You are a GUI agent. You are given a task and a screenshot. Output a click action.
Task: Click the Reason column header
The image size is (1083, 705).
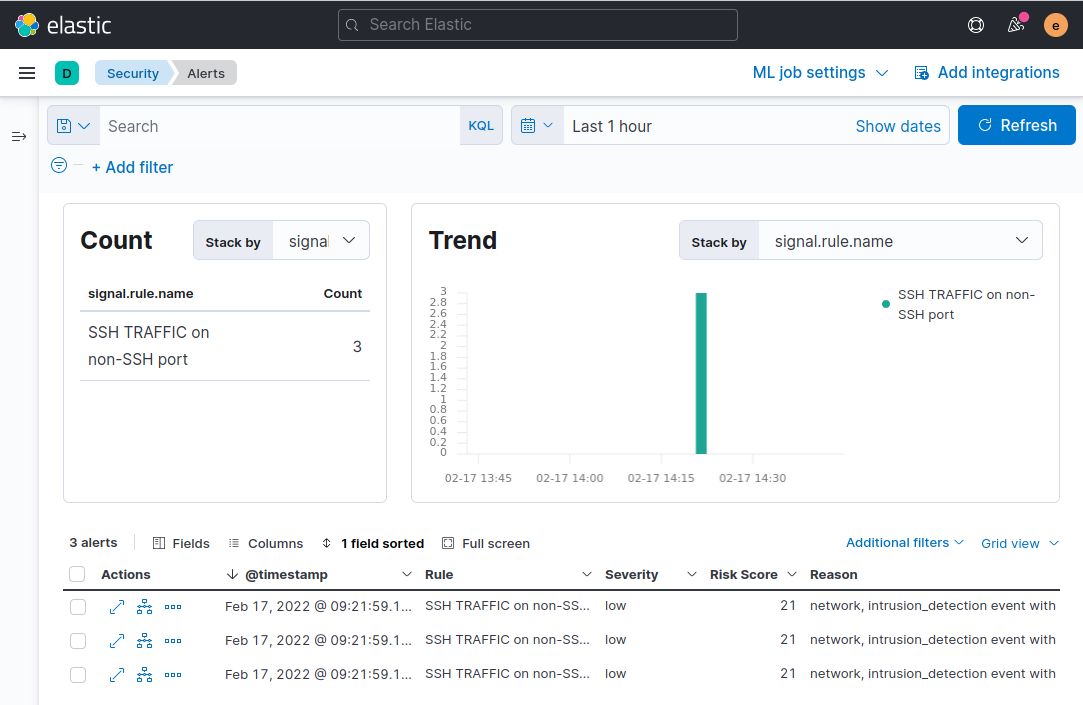tap(833, 574)
